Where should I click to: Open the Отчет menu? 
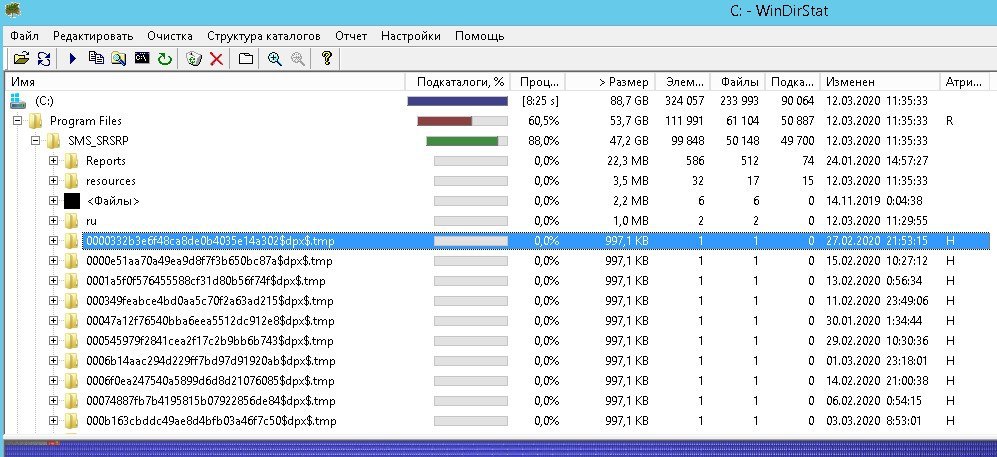click(351, 36)
